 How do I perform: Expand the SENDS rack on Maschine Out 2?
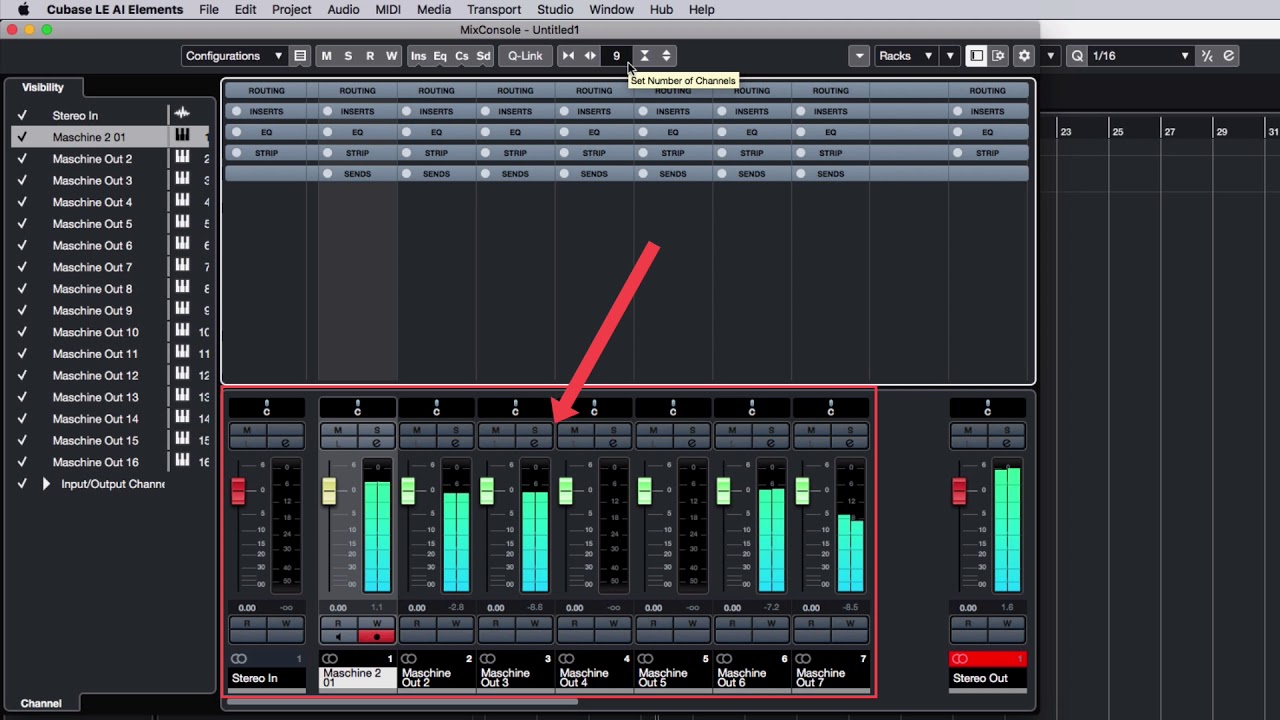436,174
